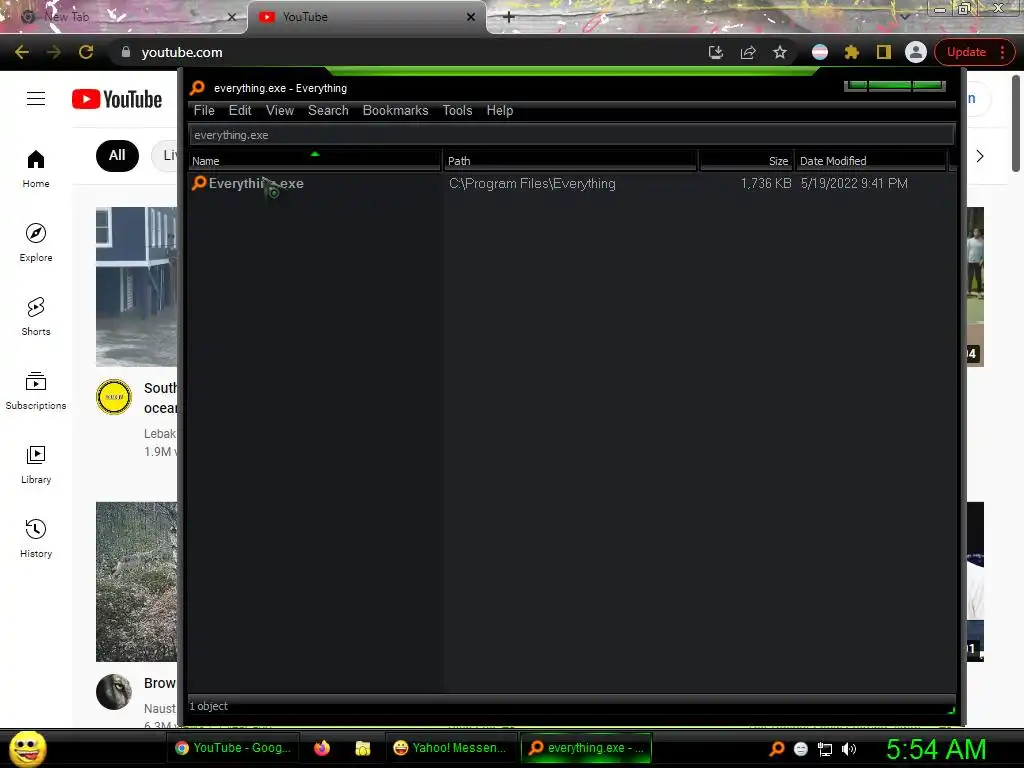Click the YouTube logo
This screenshot has height=768, width=1024.
pyautogui.click(x=117, y=99)
